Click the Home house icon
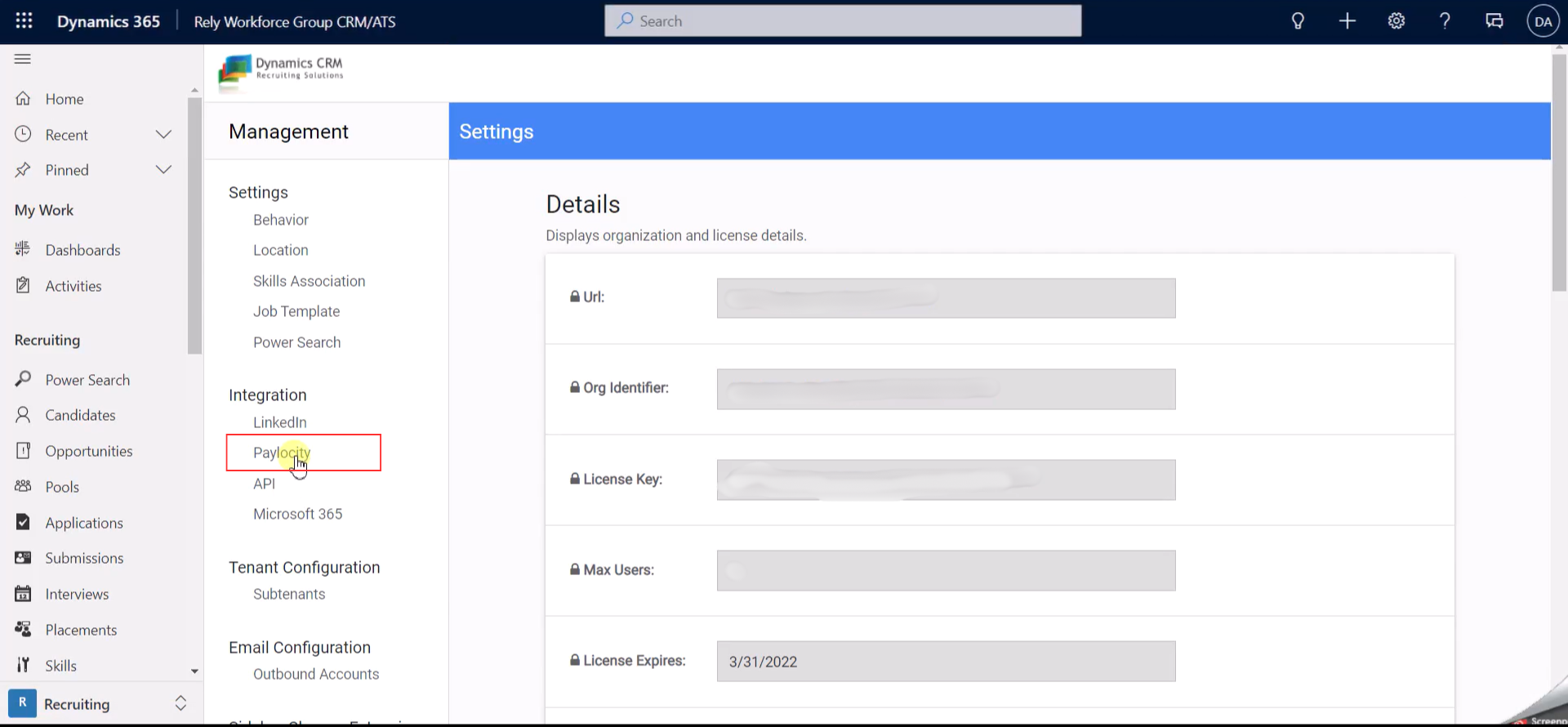 (x=23, y=99)
